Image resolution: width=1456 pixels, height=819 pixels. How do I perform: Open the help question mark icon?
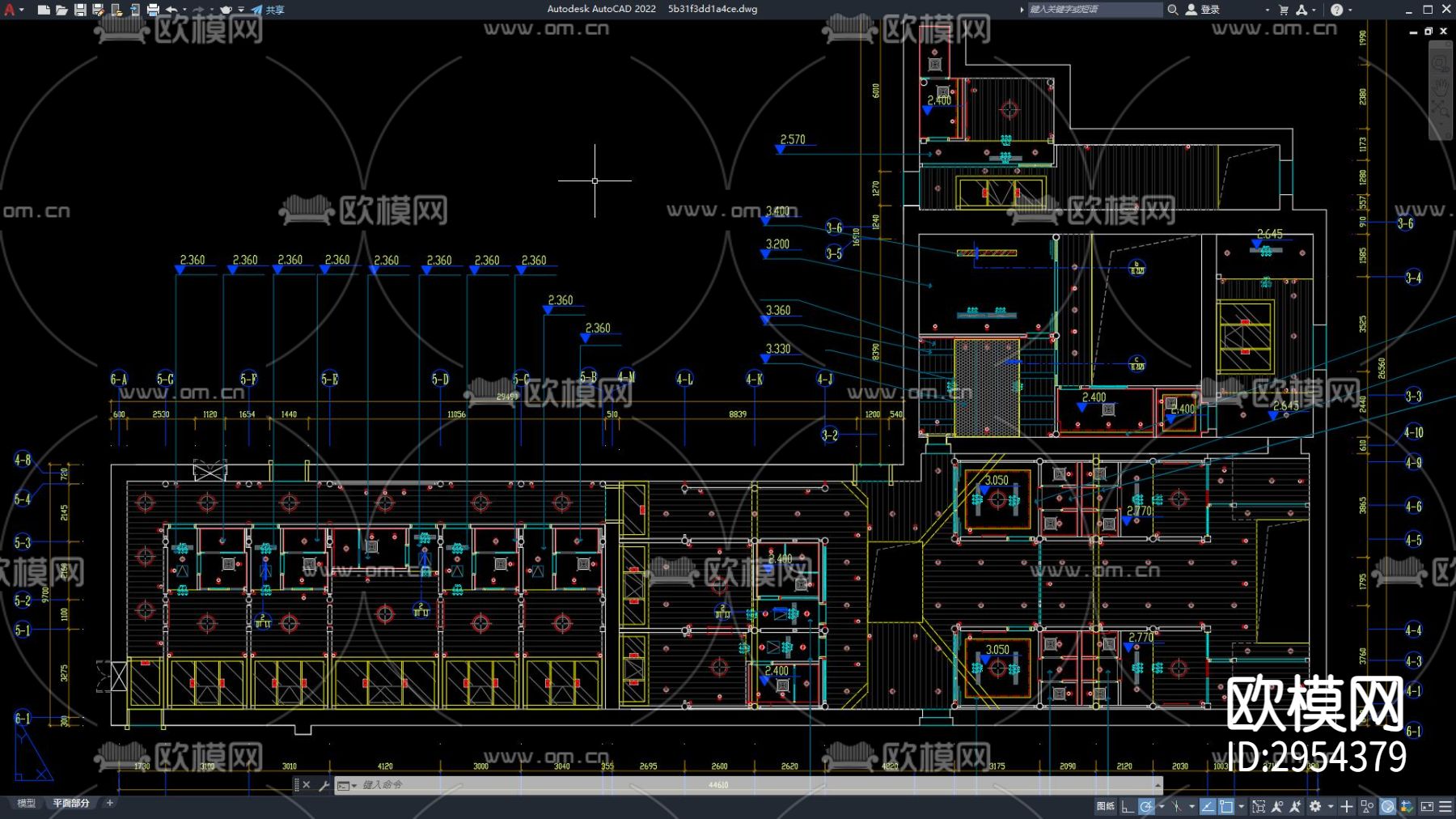[x=1336, y=10]
